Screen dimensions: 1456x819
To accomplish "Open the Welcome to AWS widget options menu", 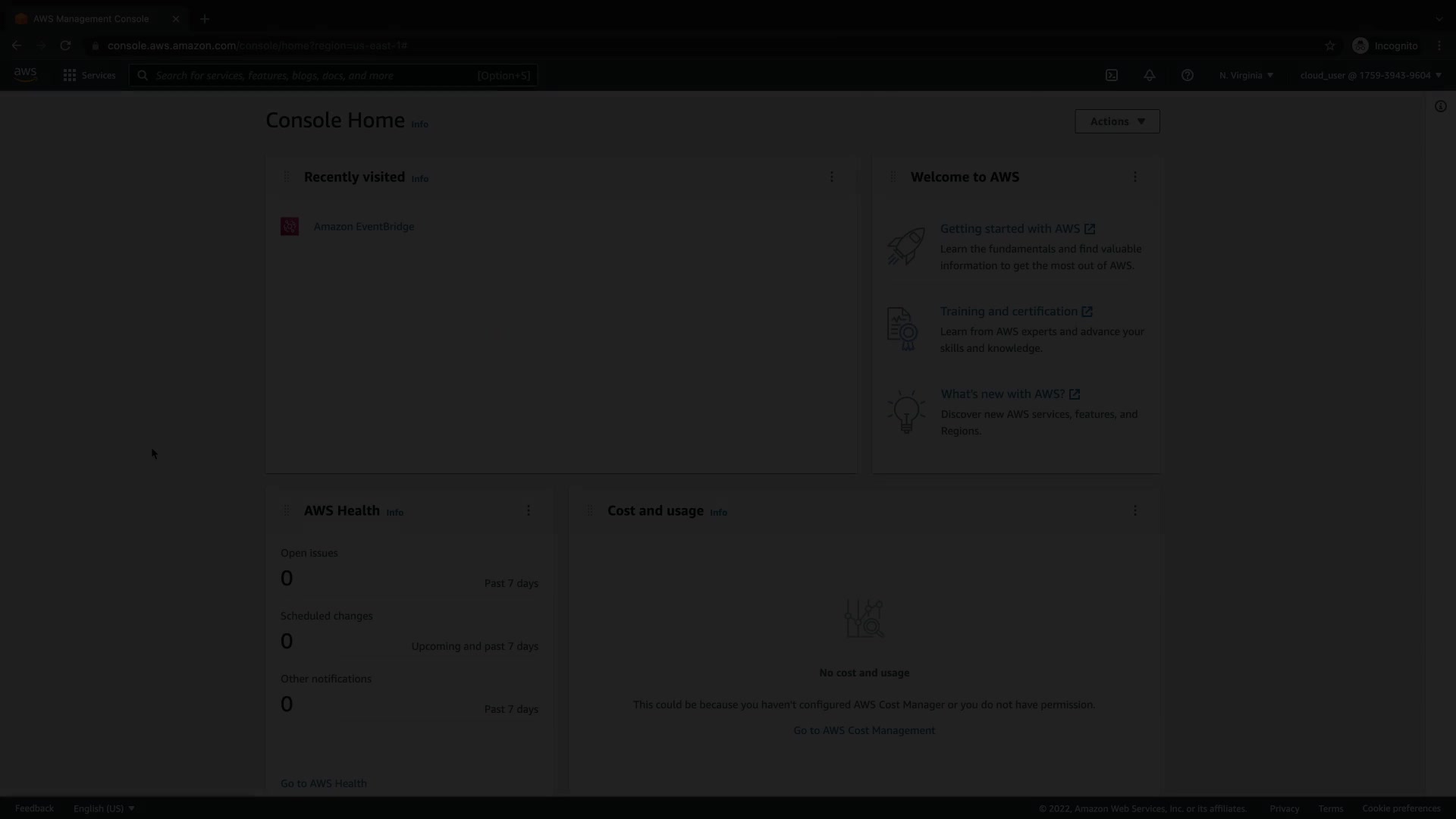I will pyautogui.click(x=1135, y=177).
